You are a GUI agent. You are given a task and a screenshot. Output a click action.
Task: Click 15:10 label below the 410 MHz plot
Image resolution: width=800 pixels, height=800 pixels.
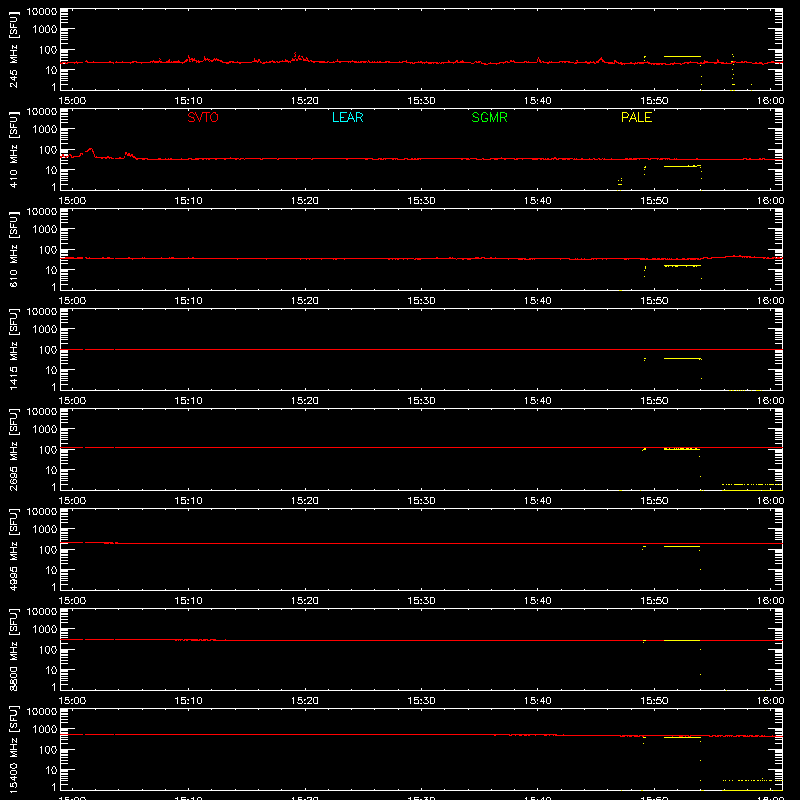pyautogui.click(x=188, y=201)
